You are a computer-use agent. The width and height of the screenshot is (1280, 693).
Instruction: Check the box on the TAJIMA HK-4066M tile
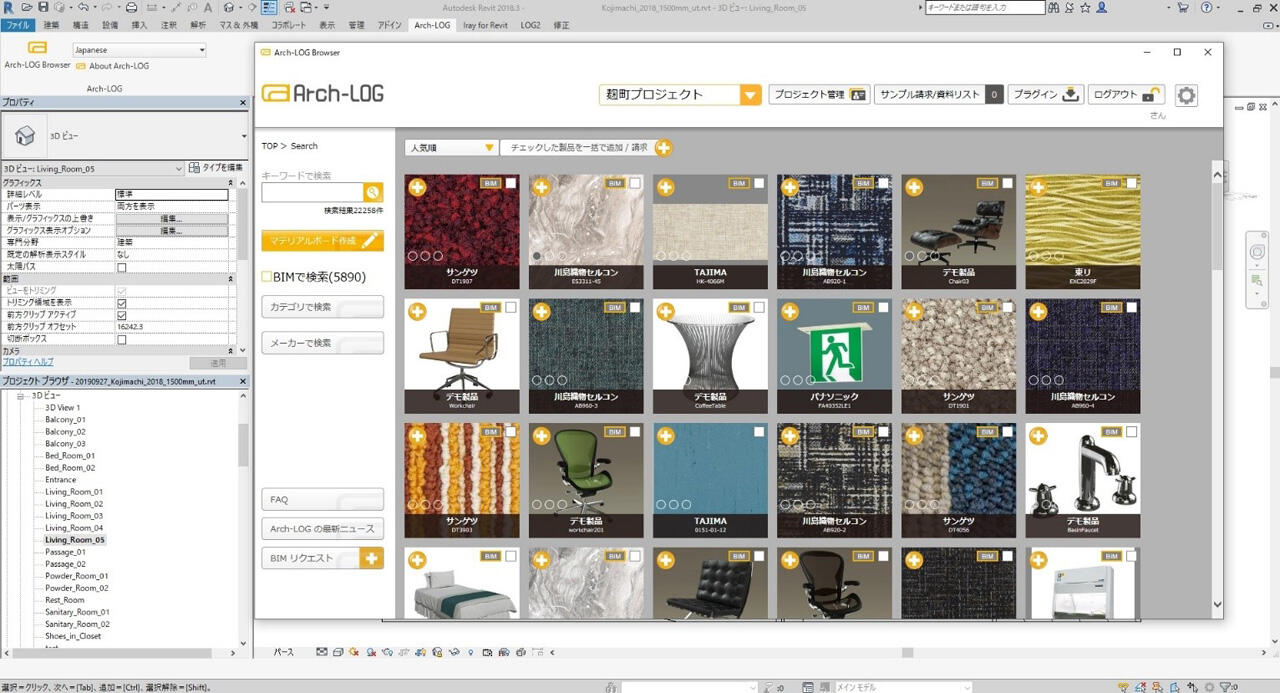759,183
